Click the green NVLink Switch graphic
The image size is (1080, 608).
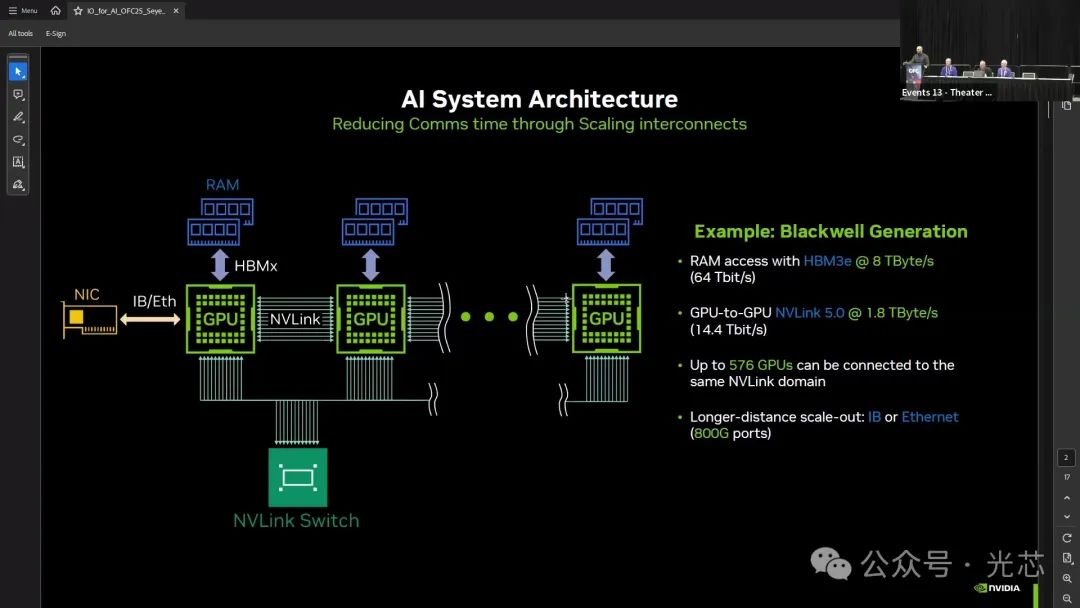tap(298, 477)
